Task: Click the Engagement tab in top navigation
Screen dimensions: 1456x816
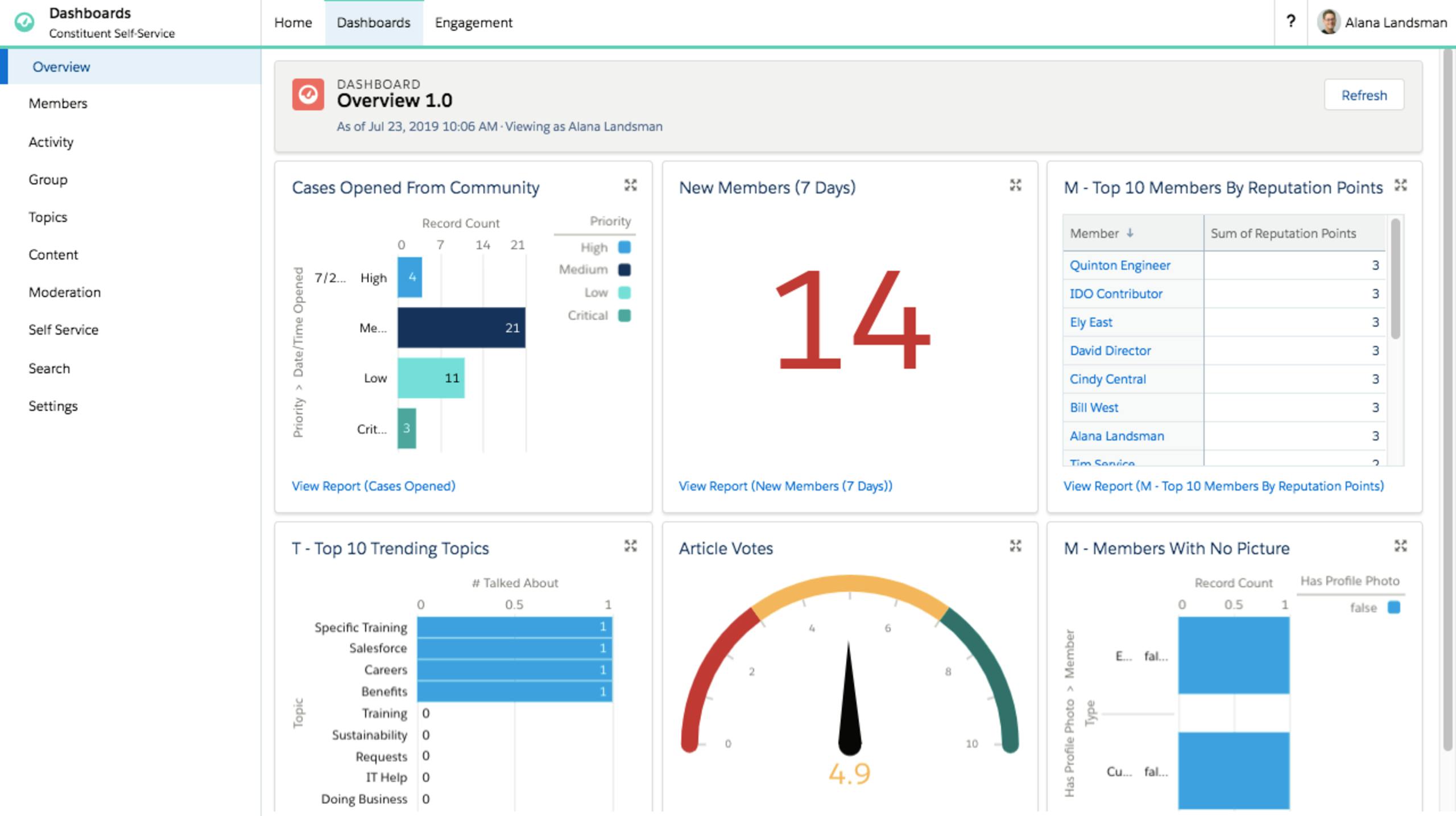Action: 472,22
